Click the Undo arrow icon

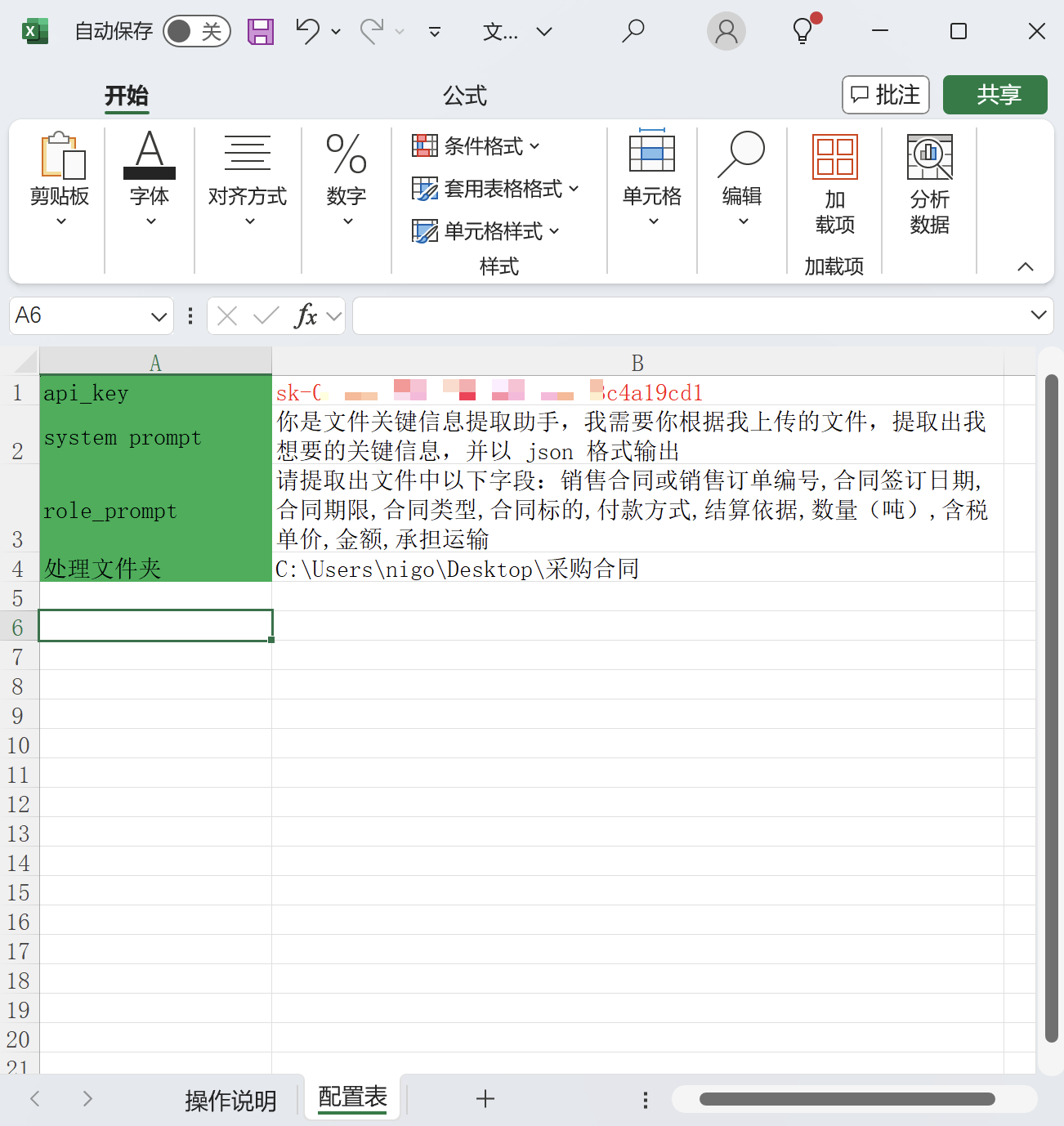click(x=307, y=31)
